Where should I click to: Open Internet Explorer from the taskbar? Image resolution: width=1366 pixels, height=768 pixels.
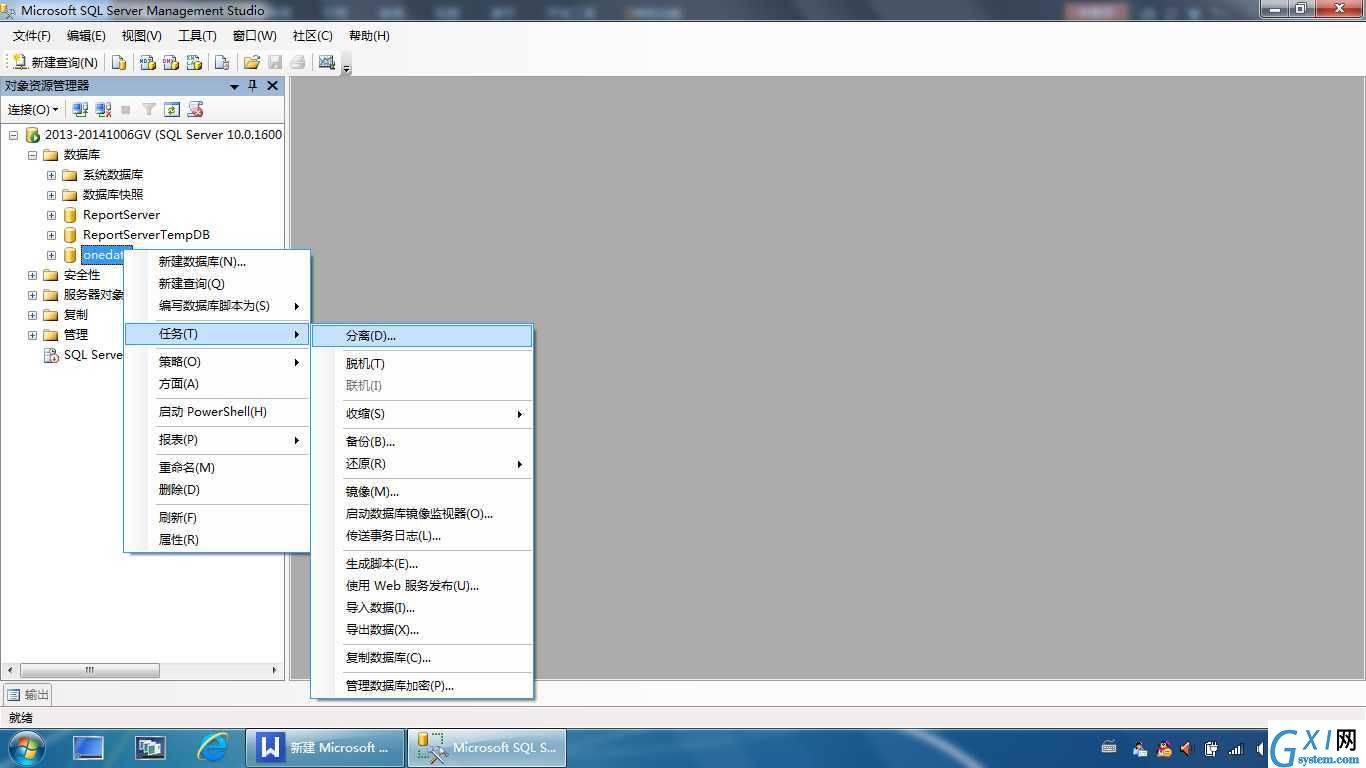tap(212, 747)
